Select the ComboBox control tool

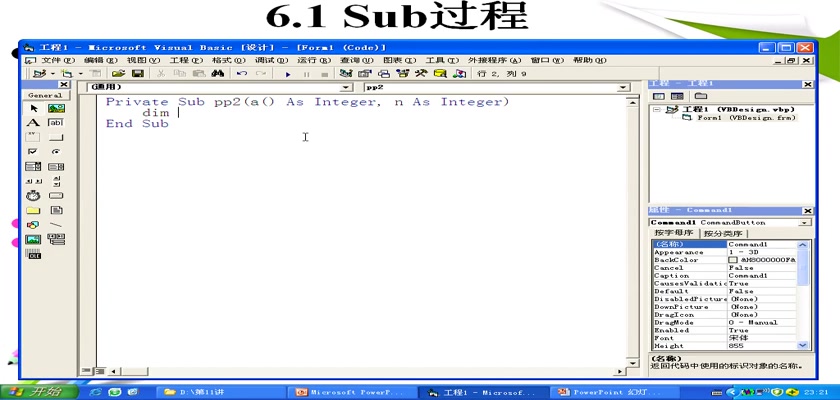click(x=34, y=167)
